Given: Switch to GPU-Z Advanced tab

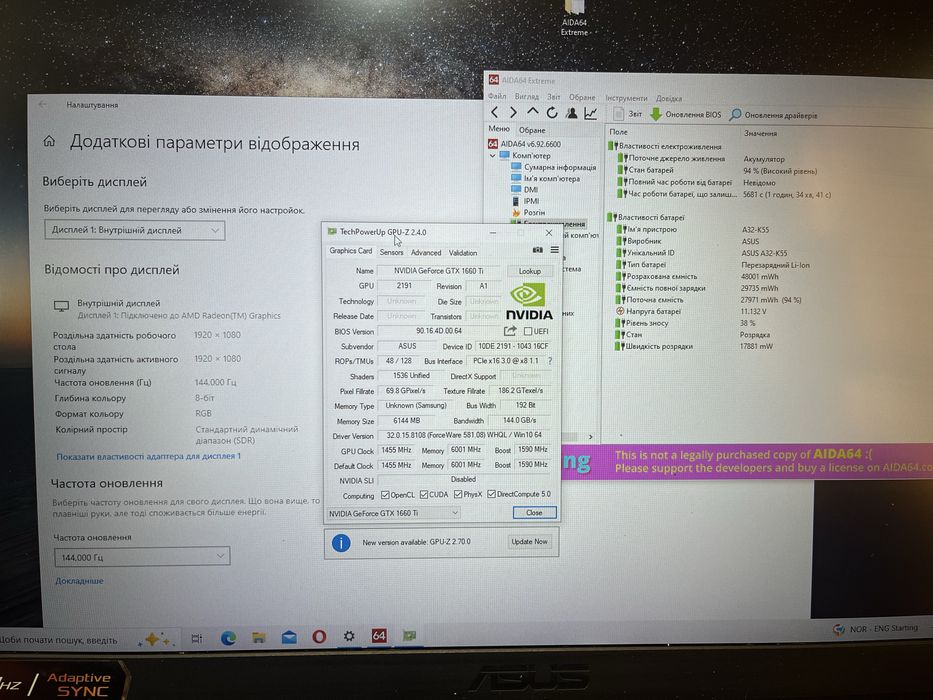Looking at the screenshot, I should click(426, 252).
